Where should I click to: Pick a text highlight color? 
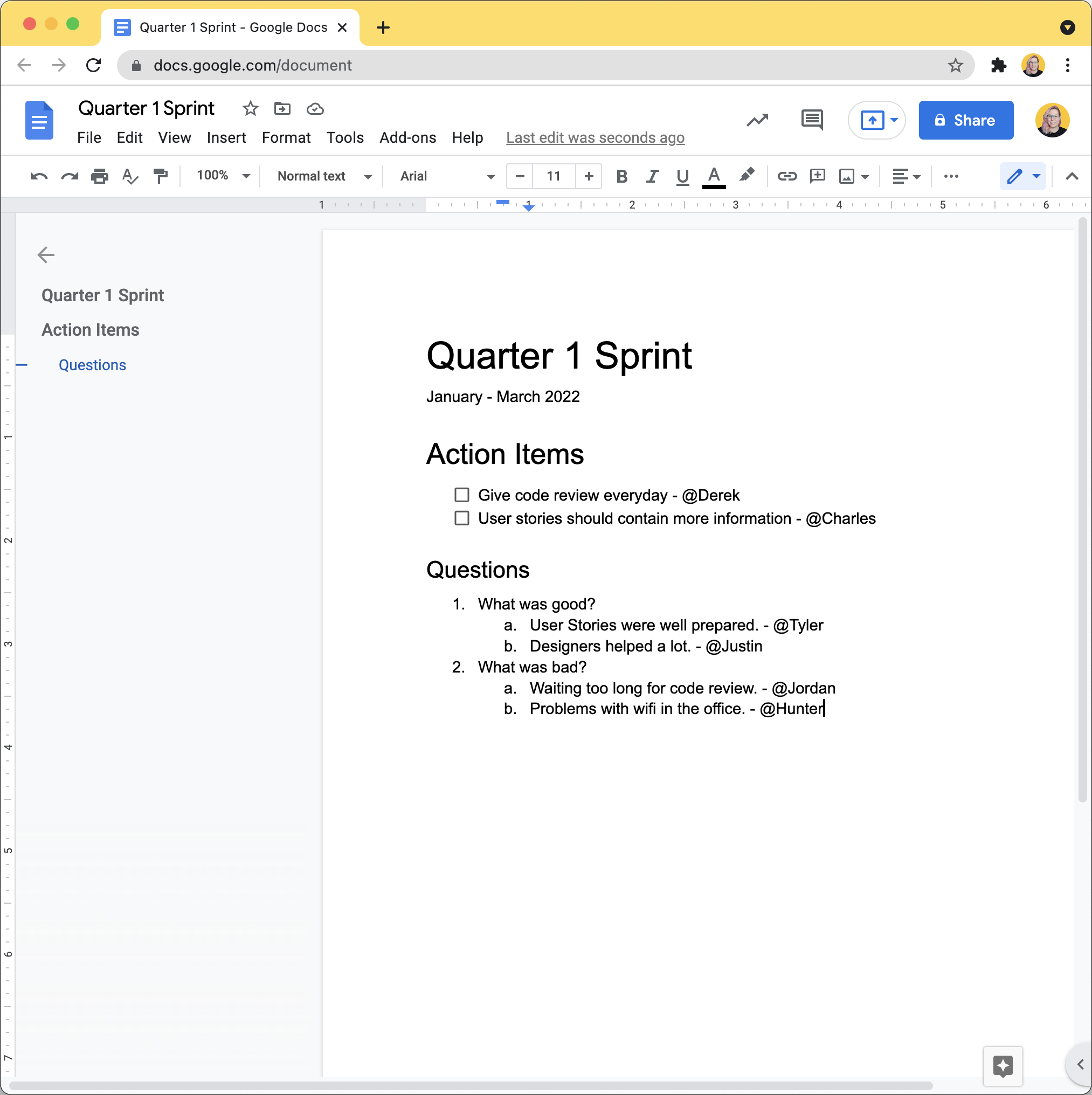[x=747, y=176]
